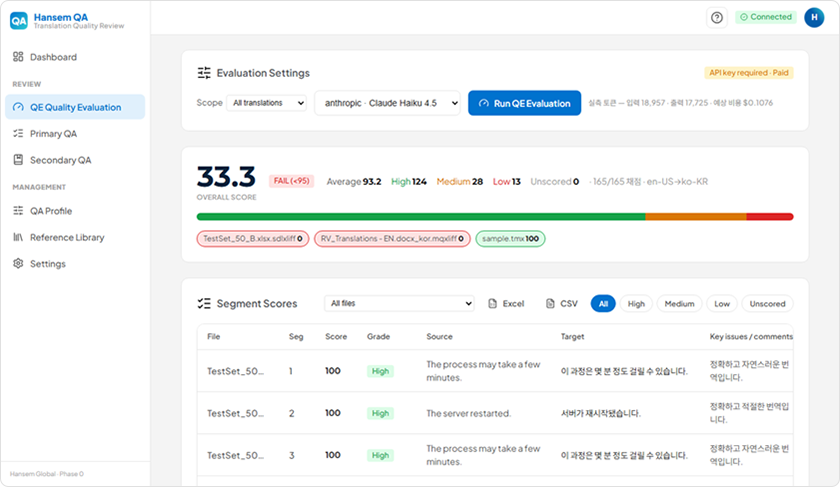The height and width of the screenshot is (487, 840).
Task: Click High grade badge in segment 2 row
Action: (380, 413)
